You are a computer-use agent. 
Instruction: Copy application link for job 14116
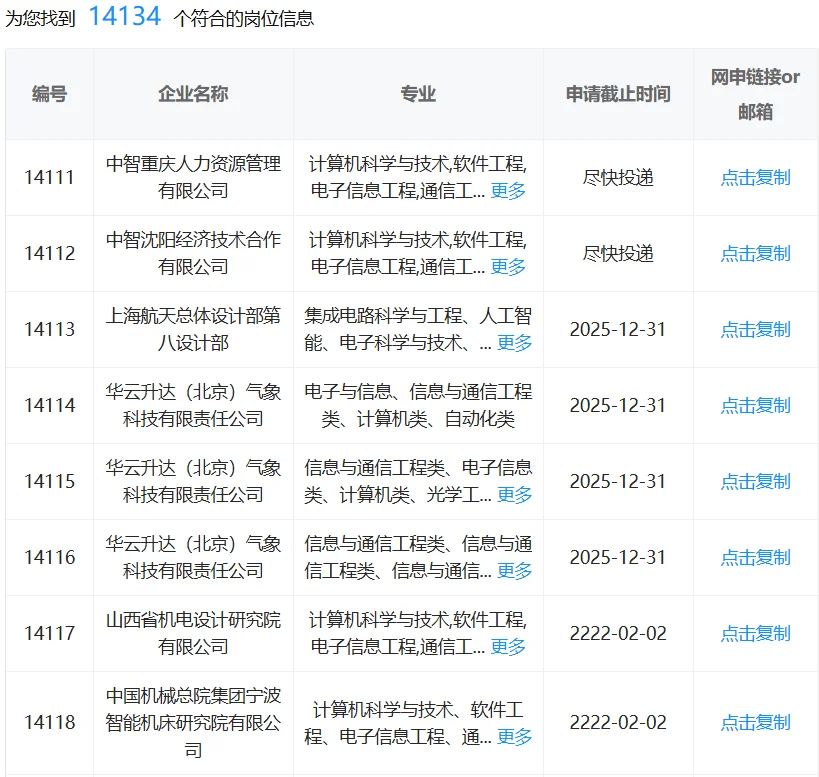(x=755, y=558)
